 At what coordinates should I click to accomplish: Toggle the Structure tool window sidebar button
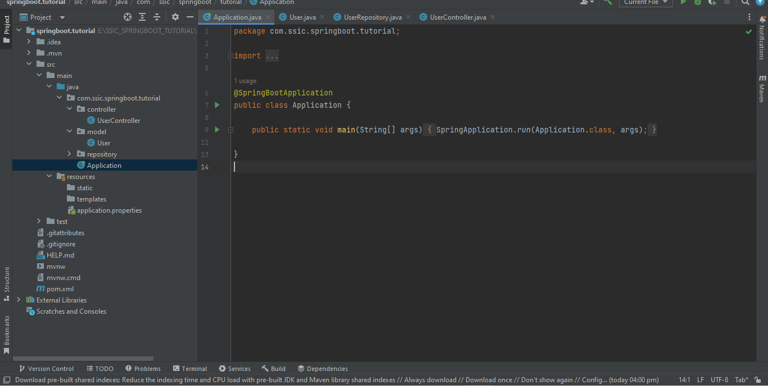point(6,284)
